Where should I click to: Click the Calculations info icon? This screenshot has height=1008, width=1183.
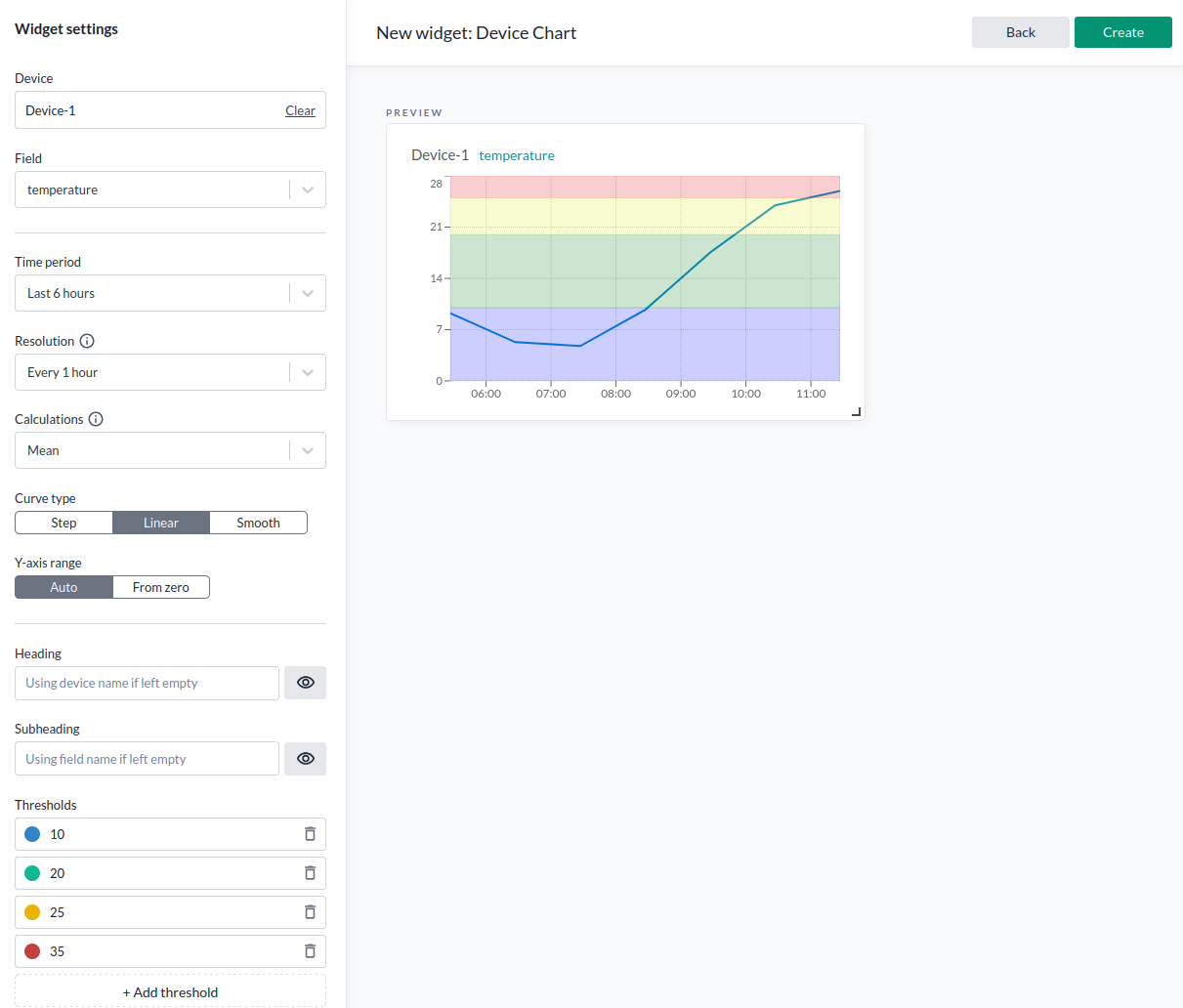click(96, 419)
